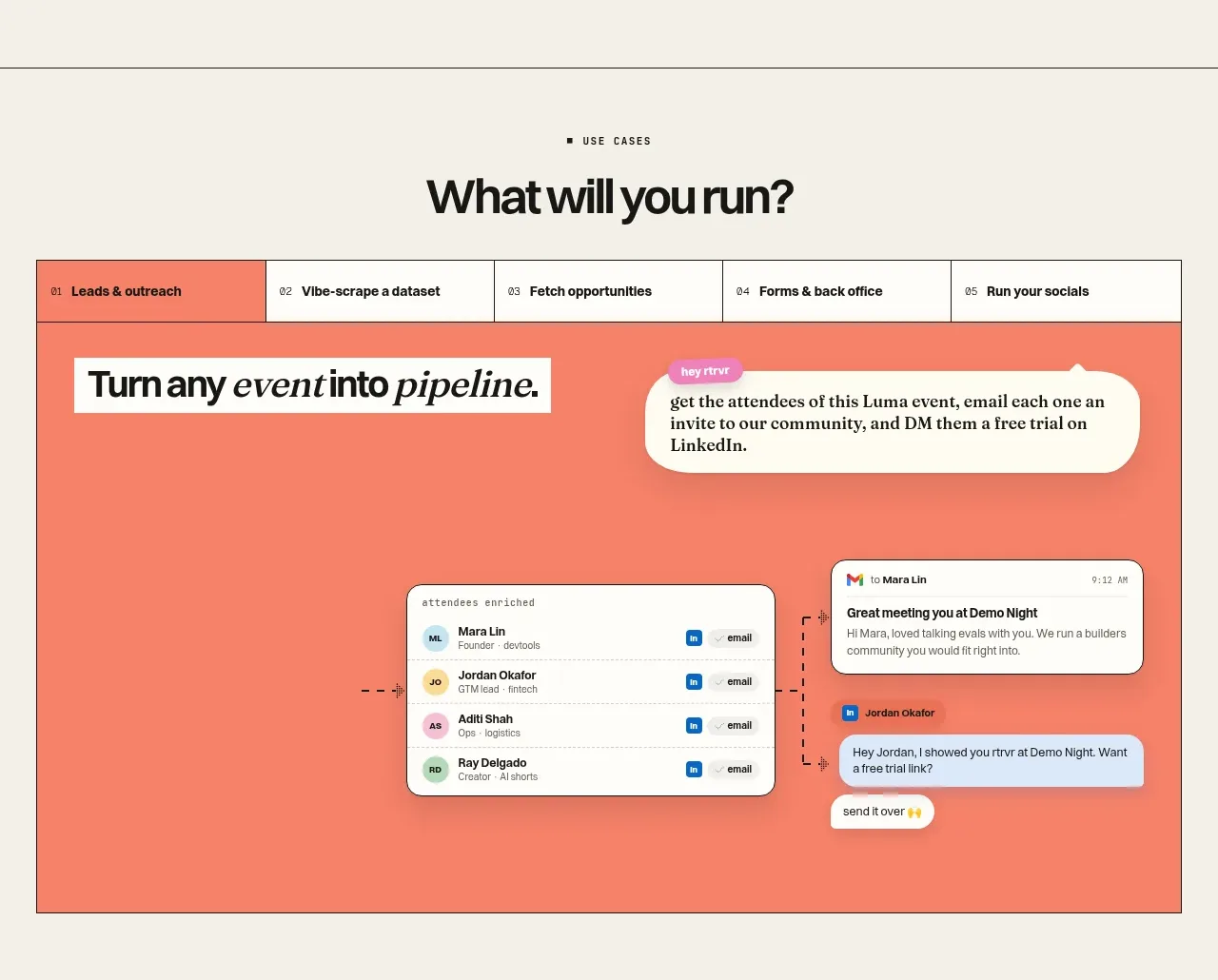The image size is (1218, 980).
Task: Click the email chip for Jordan Okafor
Action: tap(733, 682)
